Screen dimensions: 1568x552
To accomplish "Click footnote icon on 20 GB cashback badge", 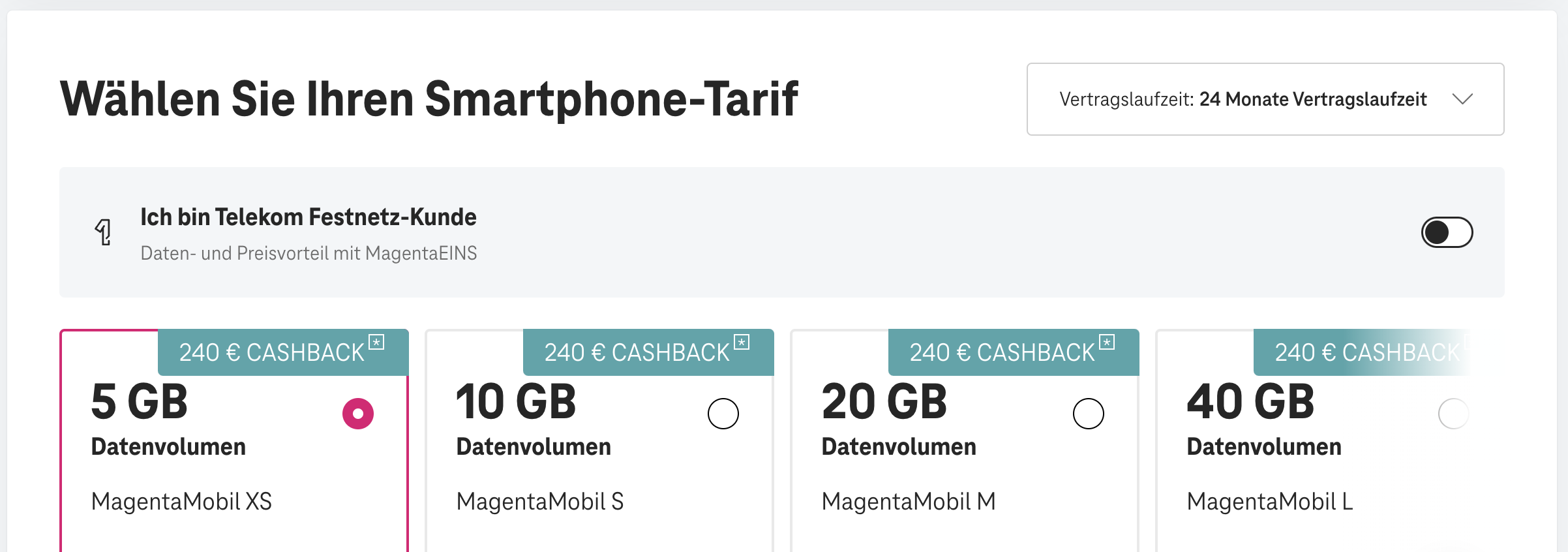I will tap(1107, 342).
